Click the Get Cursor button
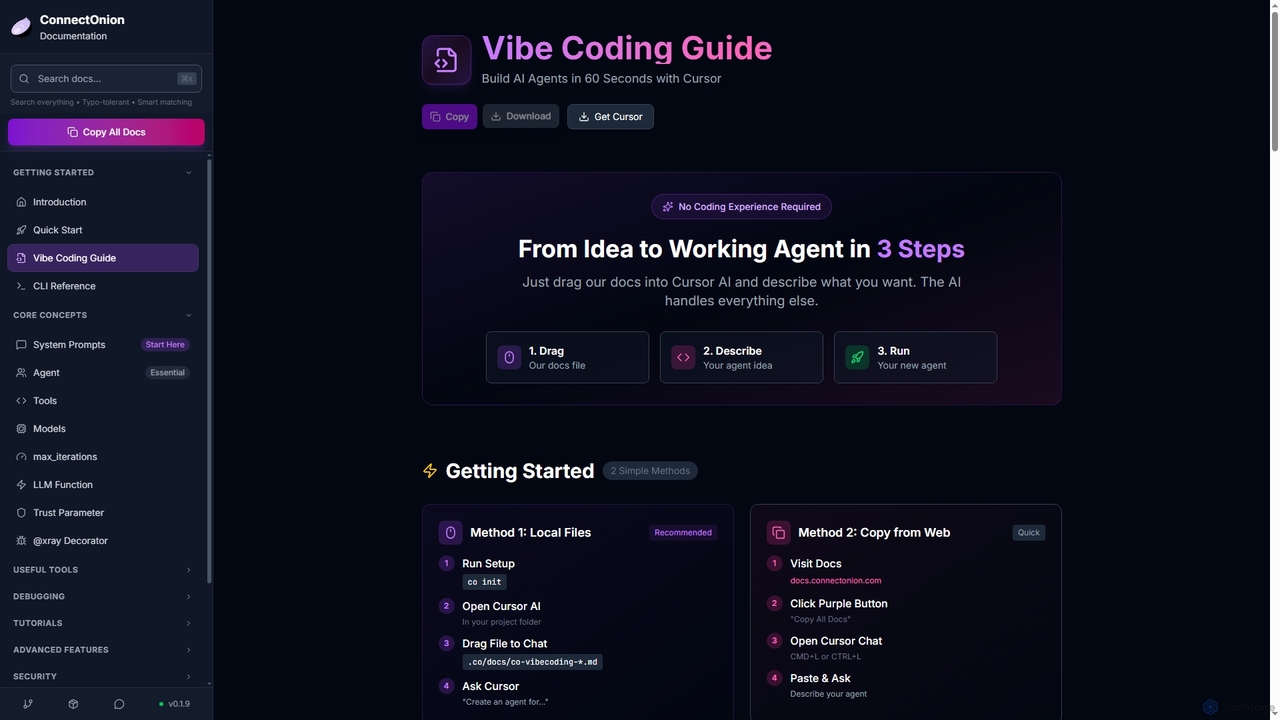 tap(610, 117)
